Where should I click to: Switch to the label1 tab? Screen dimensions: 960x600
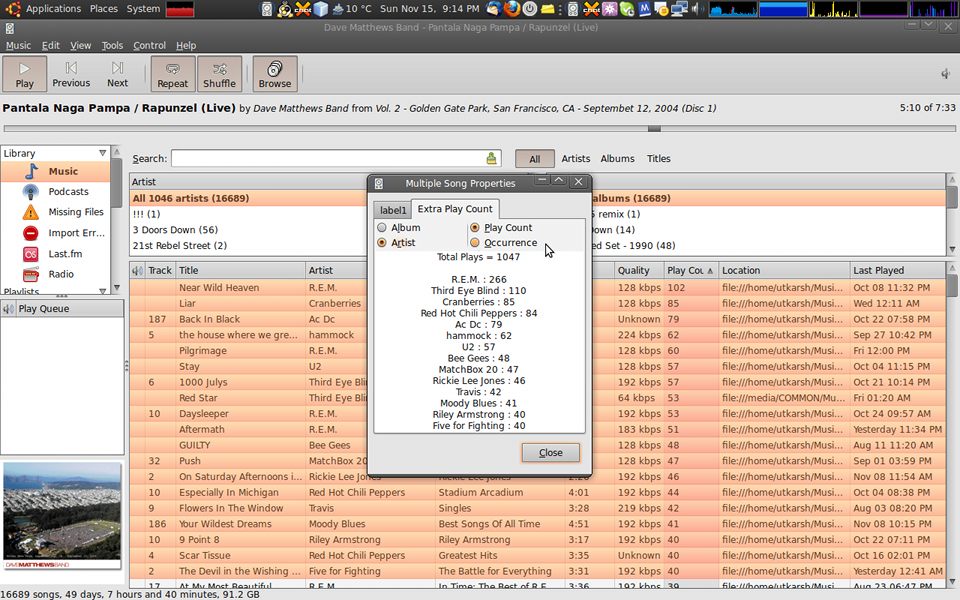[x=392, y=210]
